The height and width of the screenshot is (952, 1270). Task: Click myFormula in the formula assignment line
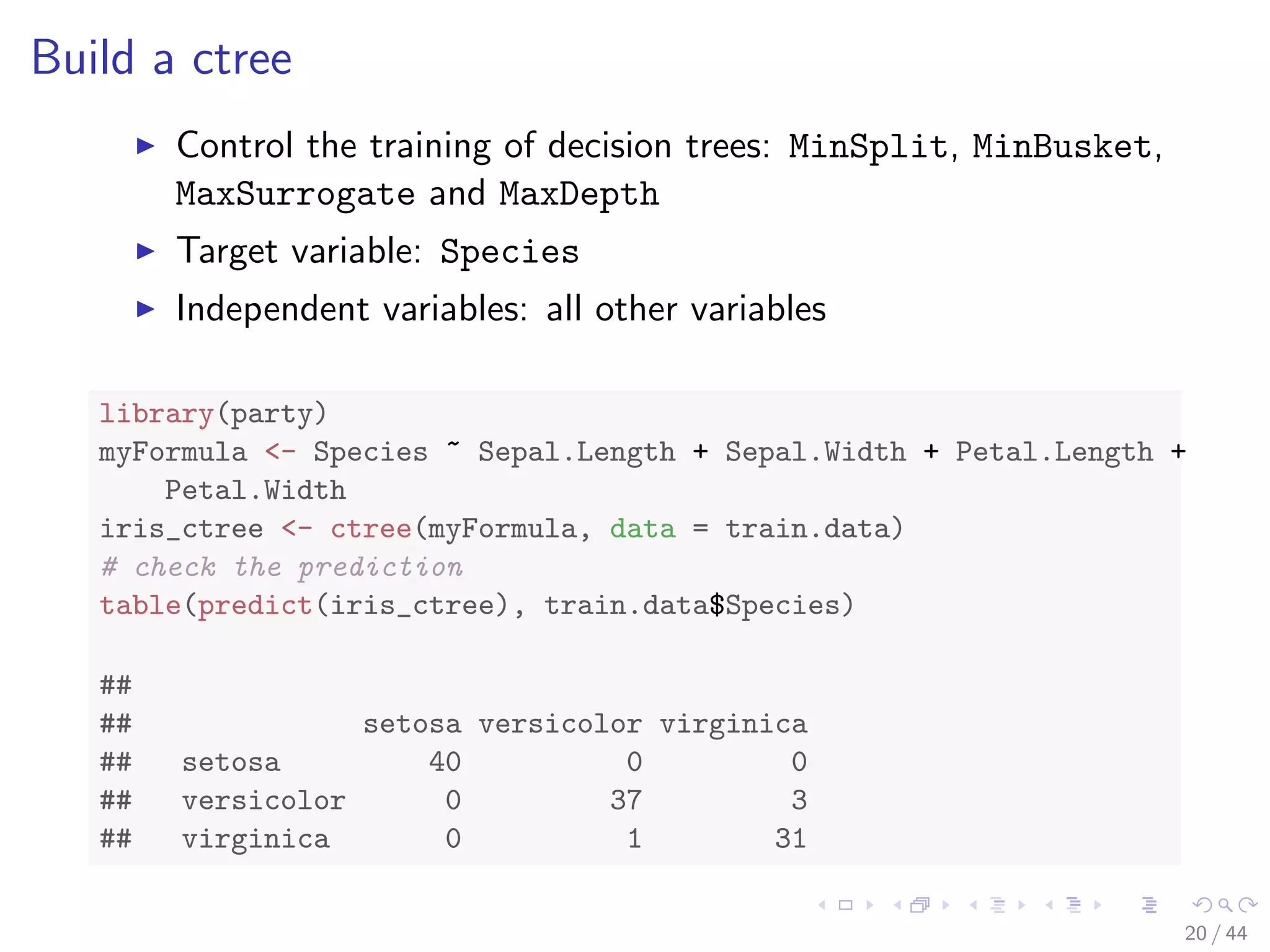(173, 452)
